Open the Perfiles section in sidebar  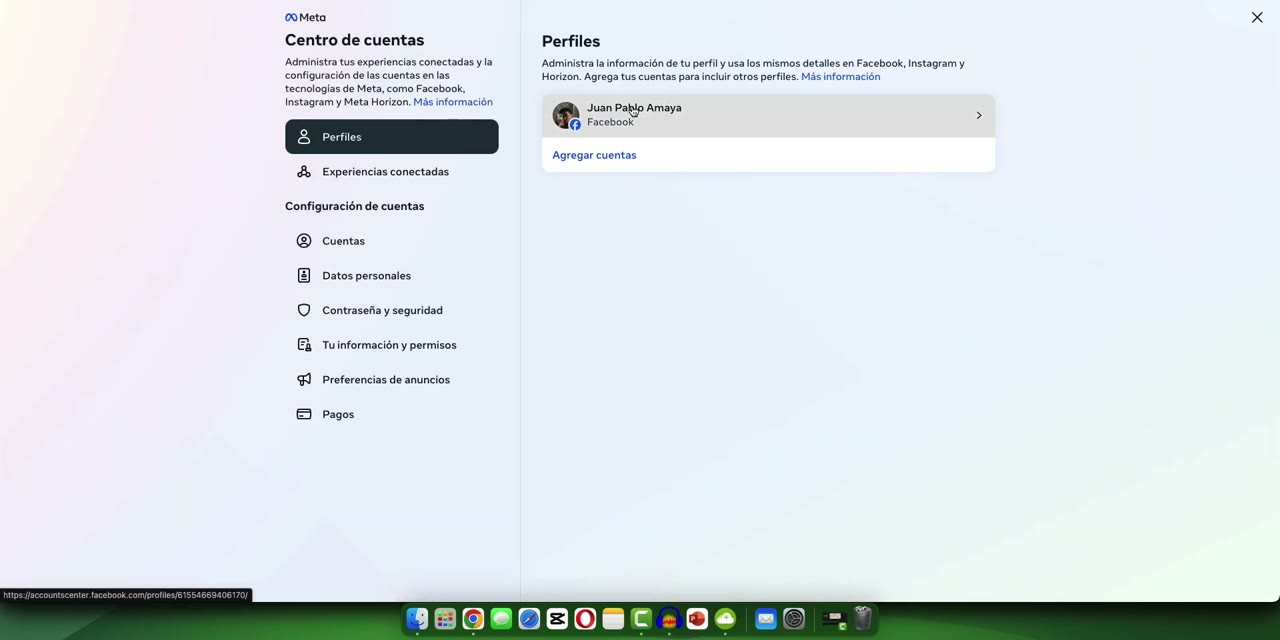click(x=391, y=137)
